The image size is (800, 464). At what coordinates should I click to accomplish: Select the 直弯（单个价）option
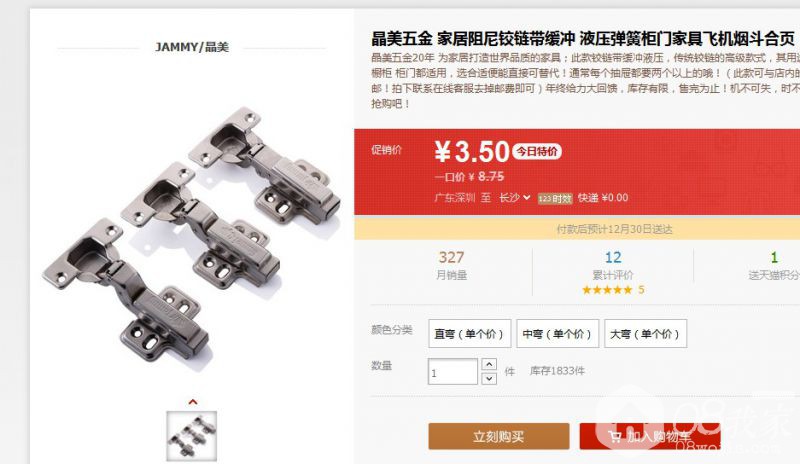click(469, 334)
